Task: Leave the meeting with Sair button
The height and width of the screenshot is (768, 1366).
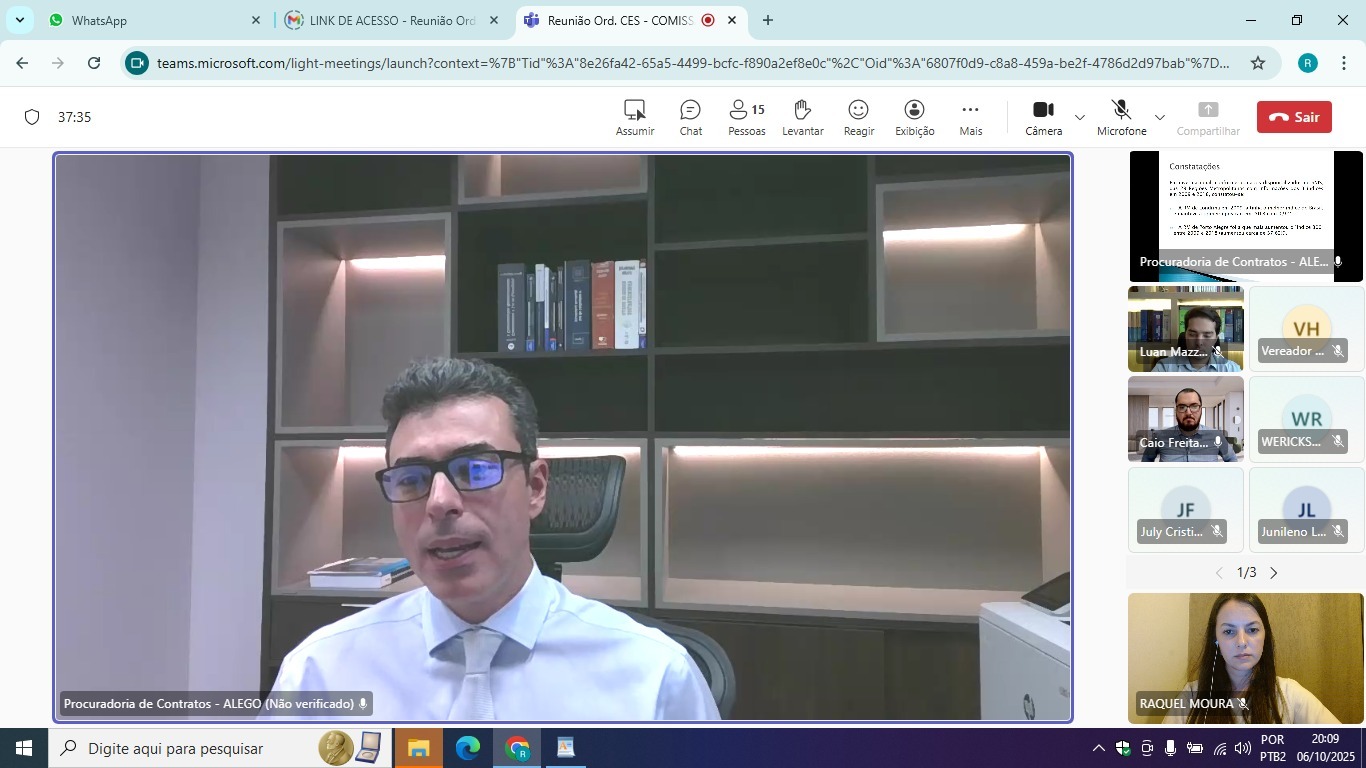Action: click(1294, 117)
